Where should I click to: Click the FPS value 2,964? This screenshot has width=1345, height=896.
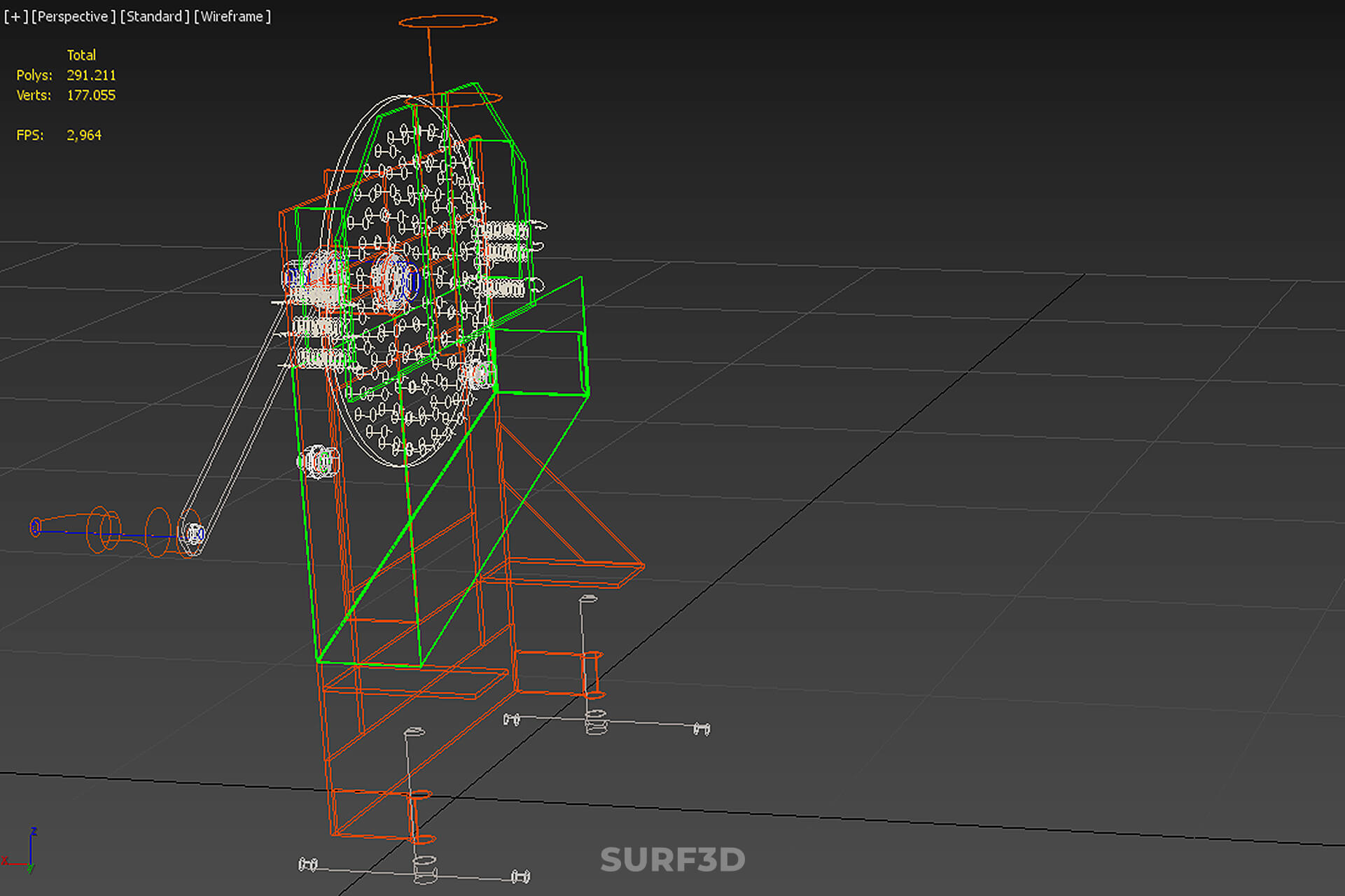pos(84,135)
